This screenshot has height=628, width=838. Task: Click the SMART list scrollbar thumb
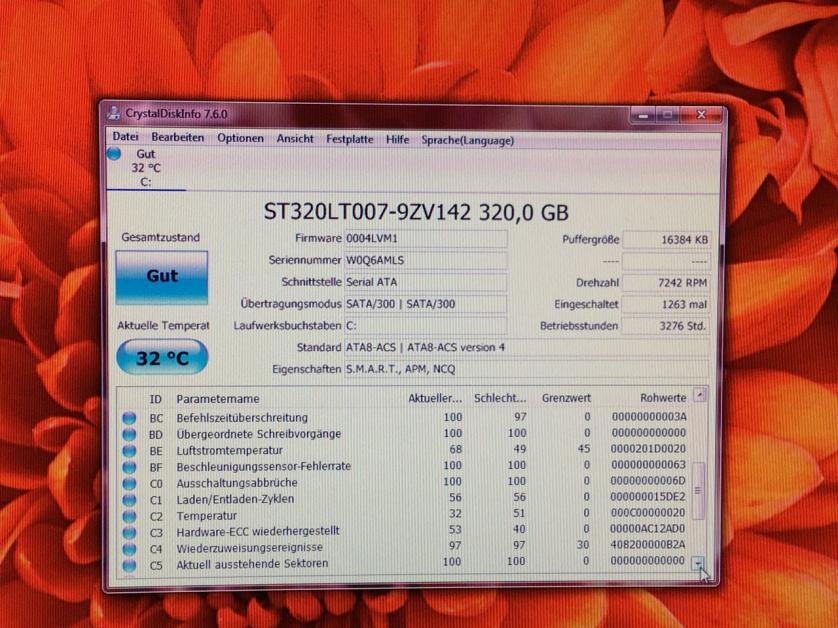click(x=699, y=491)
